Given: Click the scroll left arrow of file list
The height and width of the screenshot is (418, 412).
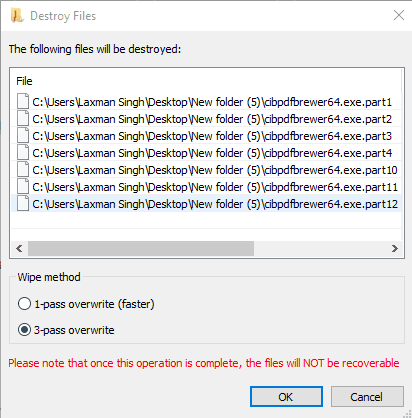Looking at the screenshot, I should pyautogui.click(x=19, y=248).
